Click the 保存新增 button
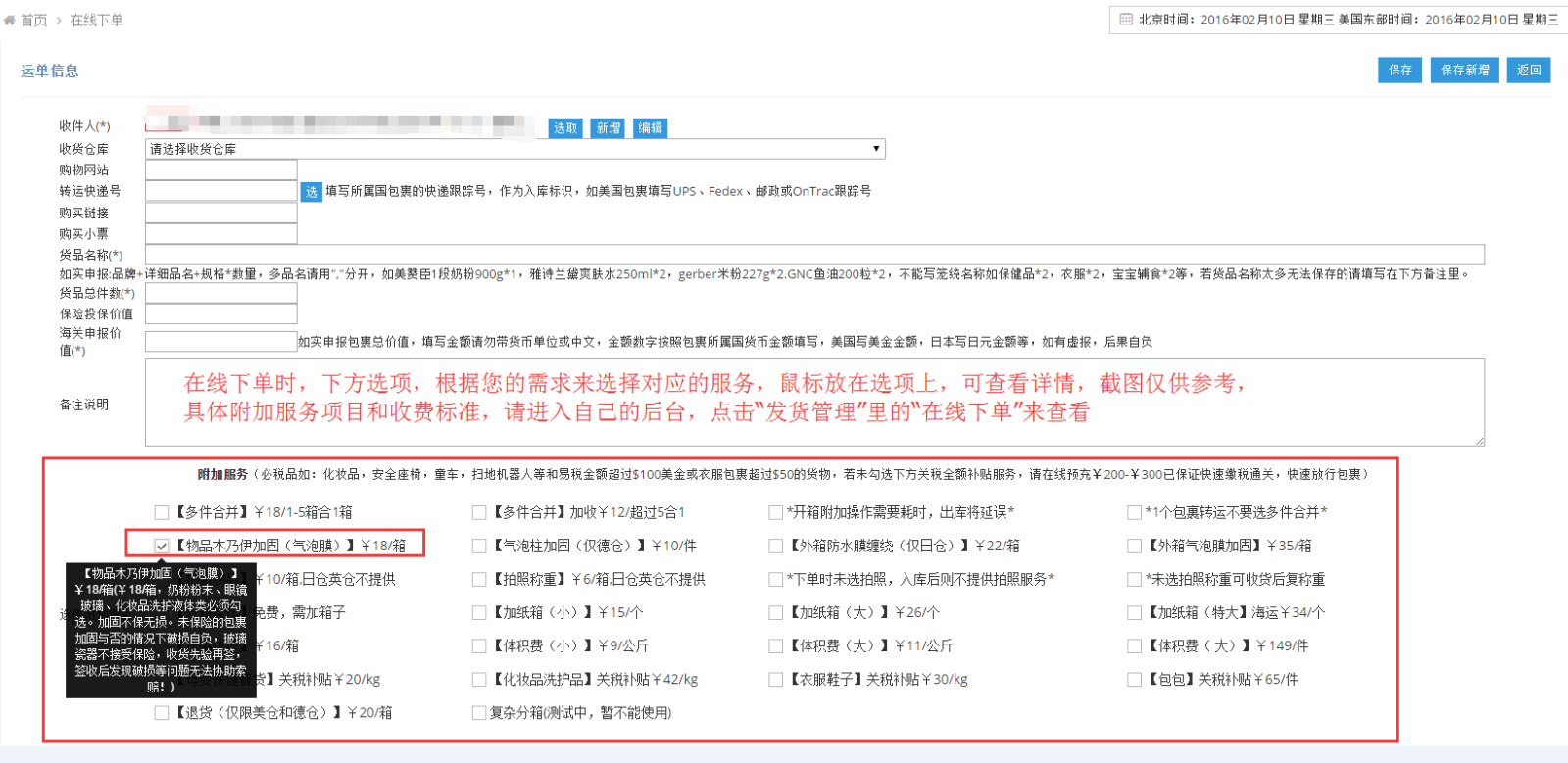This screenshot has height=763, width=1568. tap(1465, 71)
